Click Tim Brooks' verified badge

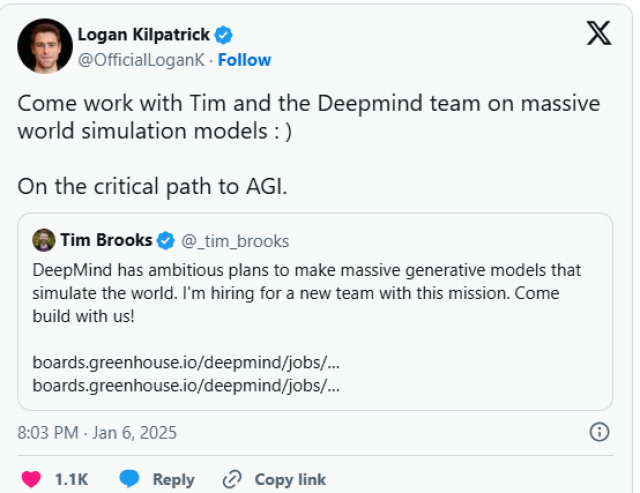point(166,240)
